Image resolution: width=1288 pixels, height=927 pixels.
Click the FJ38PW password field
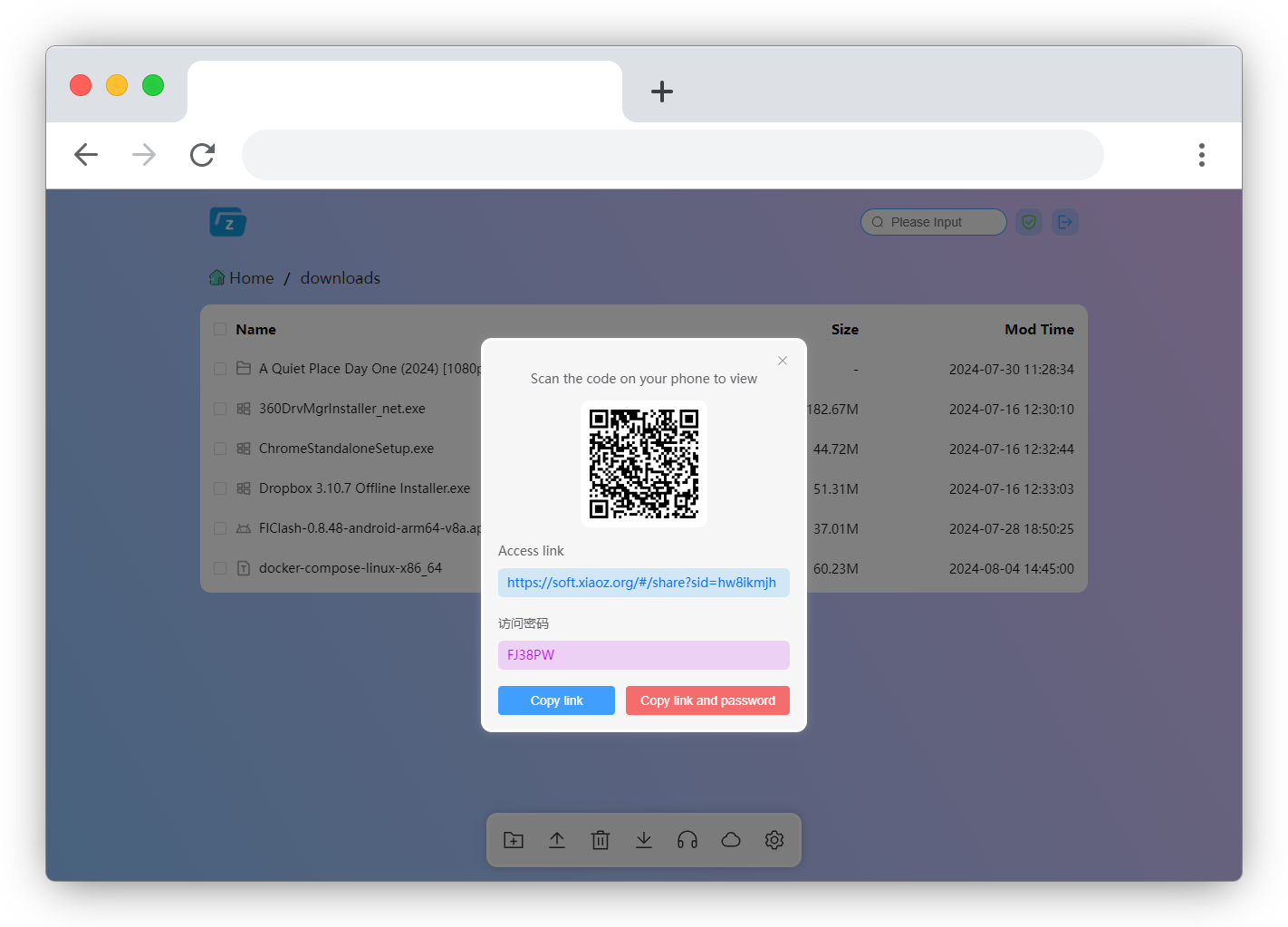tap(644, 655)
